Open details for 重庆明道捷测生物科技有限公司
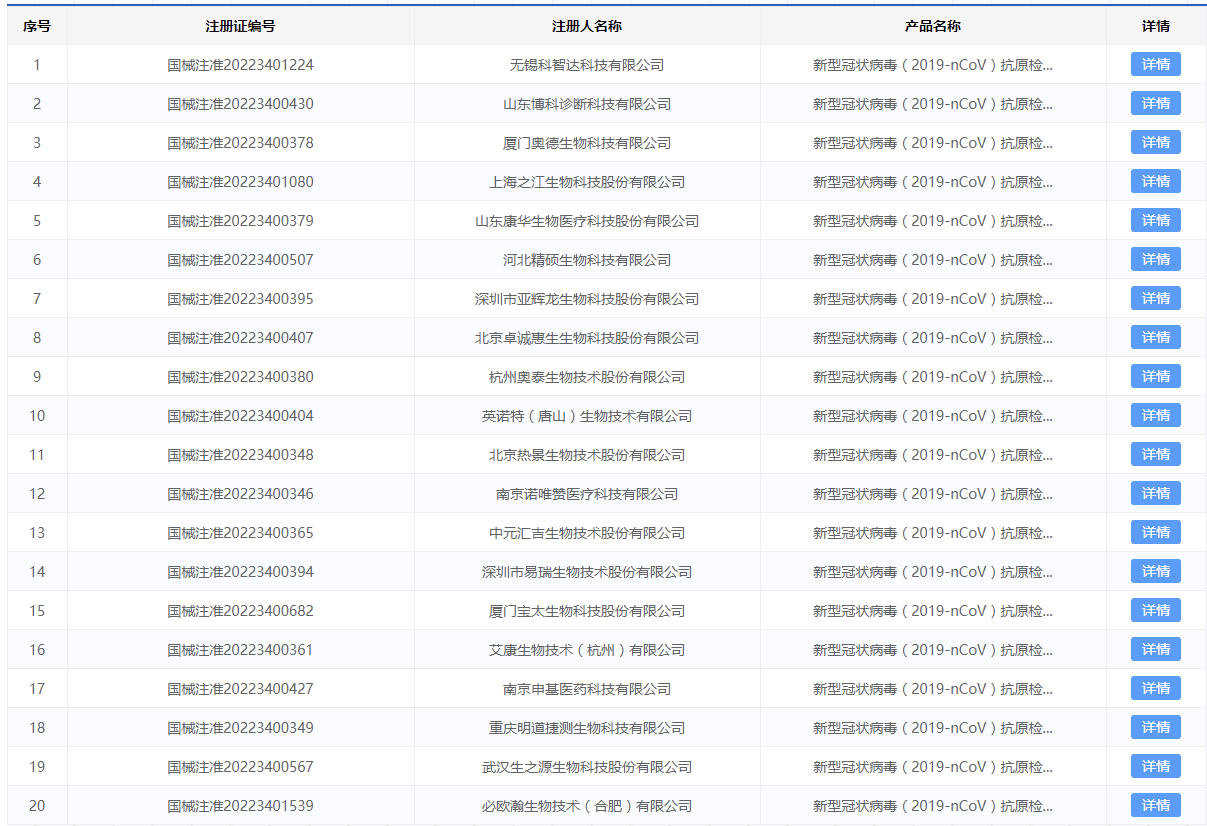The image size is (1207, 826). coord(1155,728)
